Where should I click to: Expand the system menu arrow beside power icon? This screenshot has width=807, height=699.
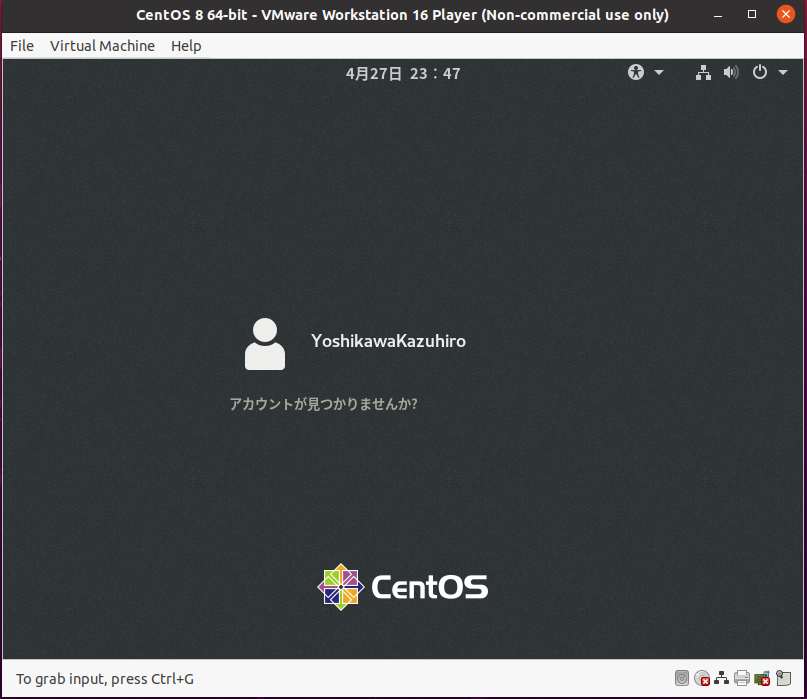click(781, 72)
